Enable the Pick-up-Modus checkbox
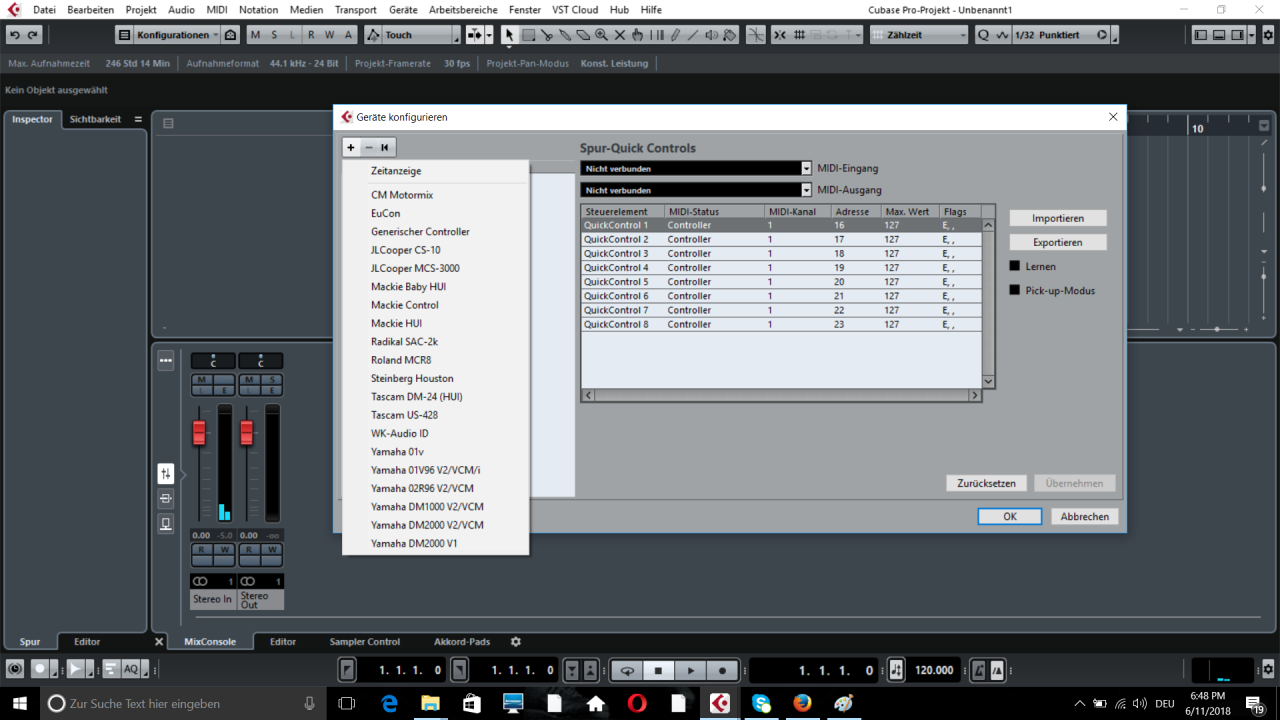This screenshot has width=1280, height=720. click(x=1014, y=290)
